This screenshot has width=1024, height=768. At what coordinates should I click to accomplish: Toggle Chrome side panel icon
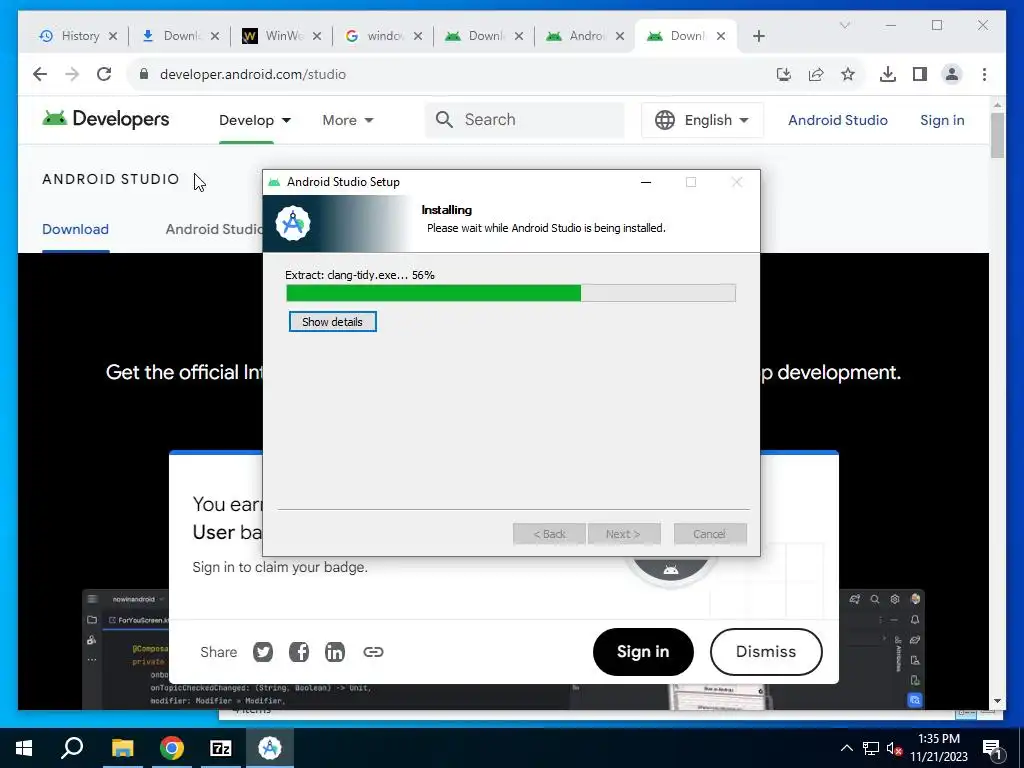coord(920,74)
